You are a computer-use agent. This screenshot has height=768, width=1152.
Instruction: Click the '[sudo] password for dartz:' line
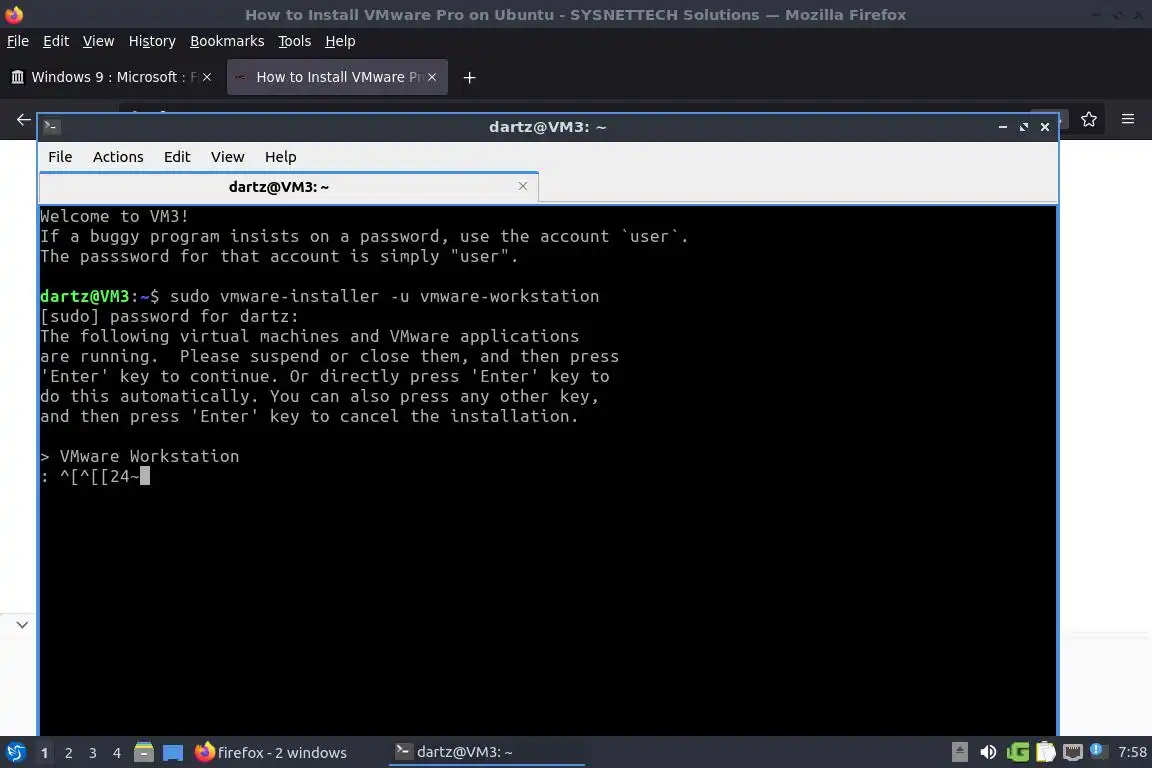coord(170,317)
